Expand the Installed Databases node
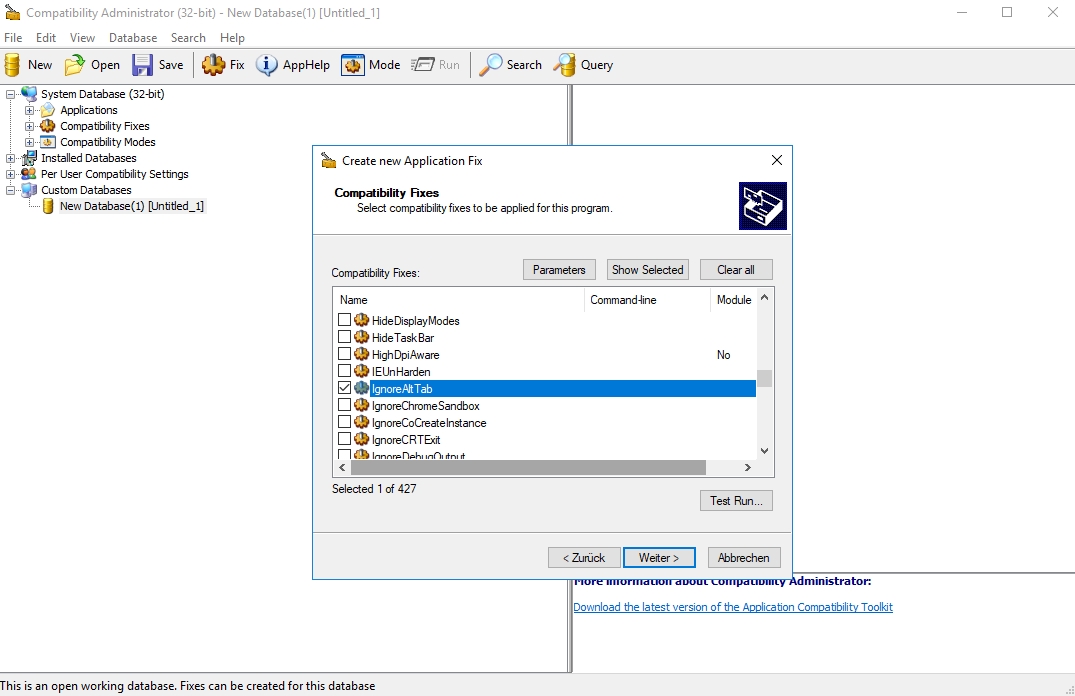1075x696 pixels. click(10, 158)
